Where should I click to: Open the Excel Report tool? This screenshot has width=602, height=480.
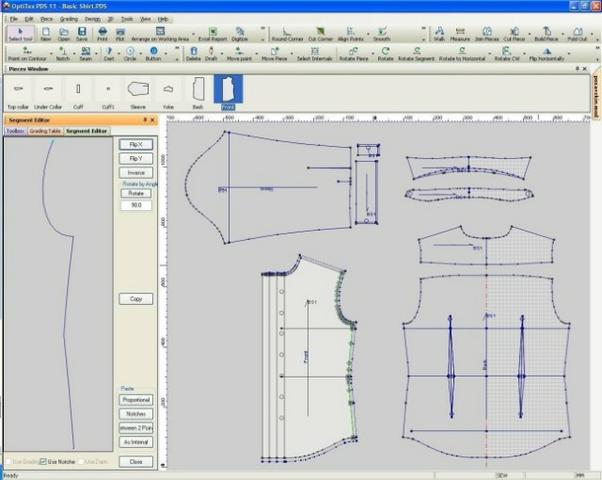[212, 34]
